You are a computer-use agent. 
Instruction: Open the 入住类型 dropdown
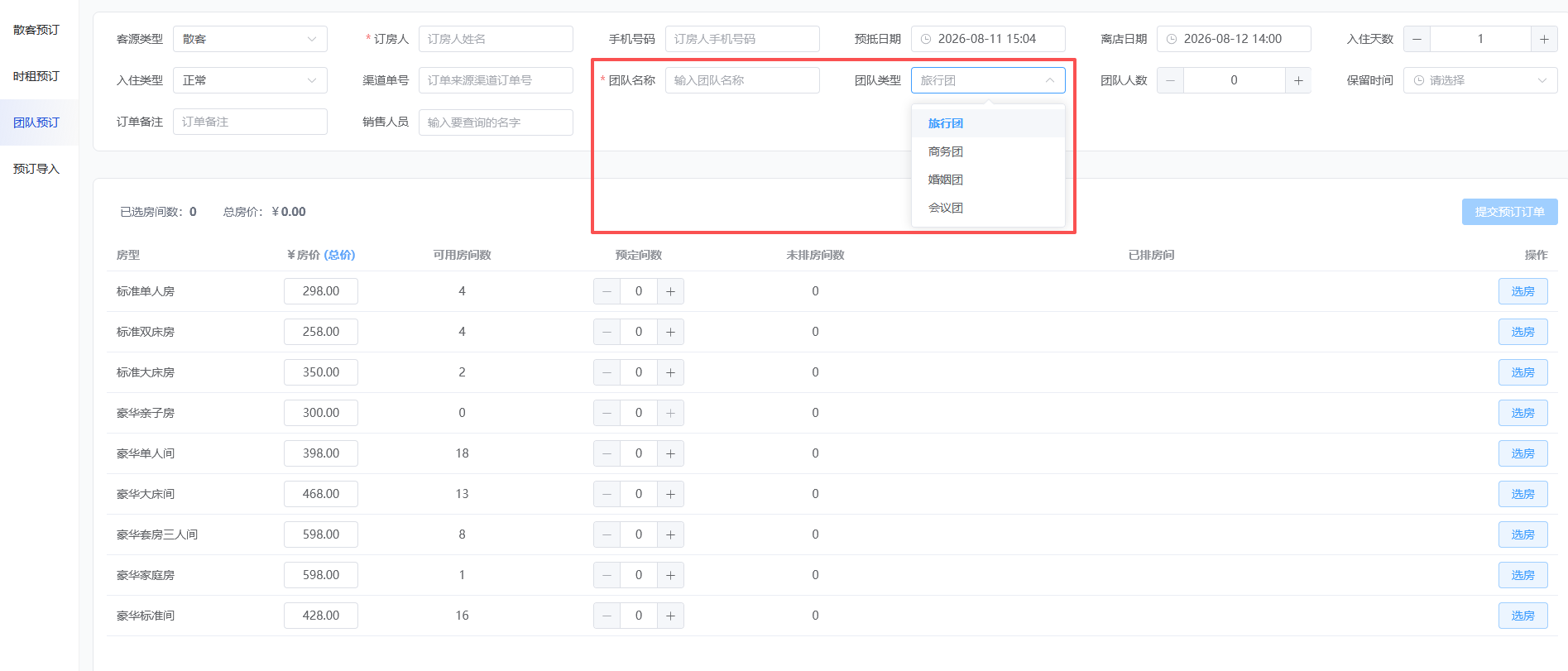click(250, 80)
